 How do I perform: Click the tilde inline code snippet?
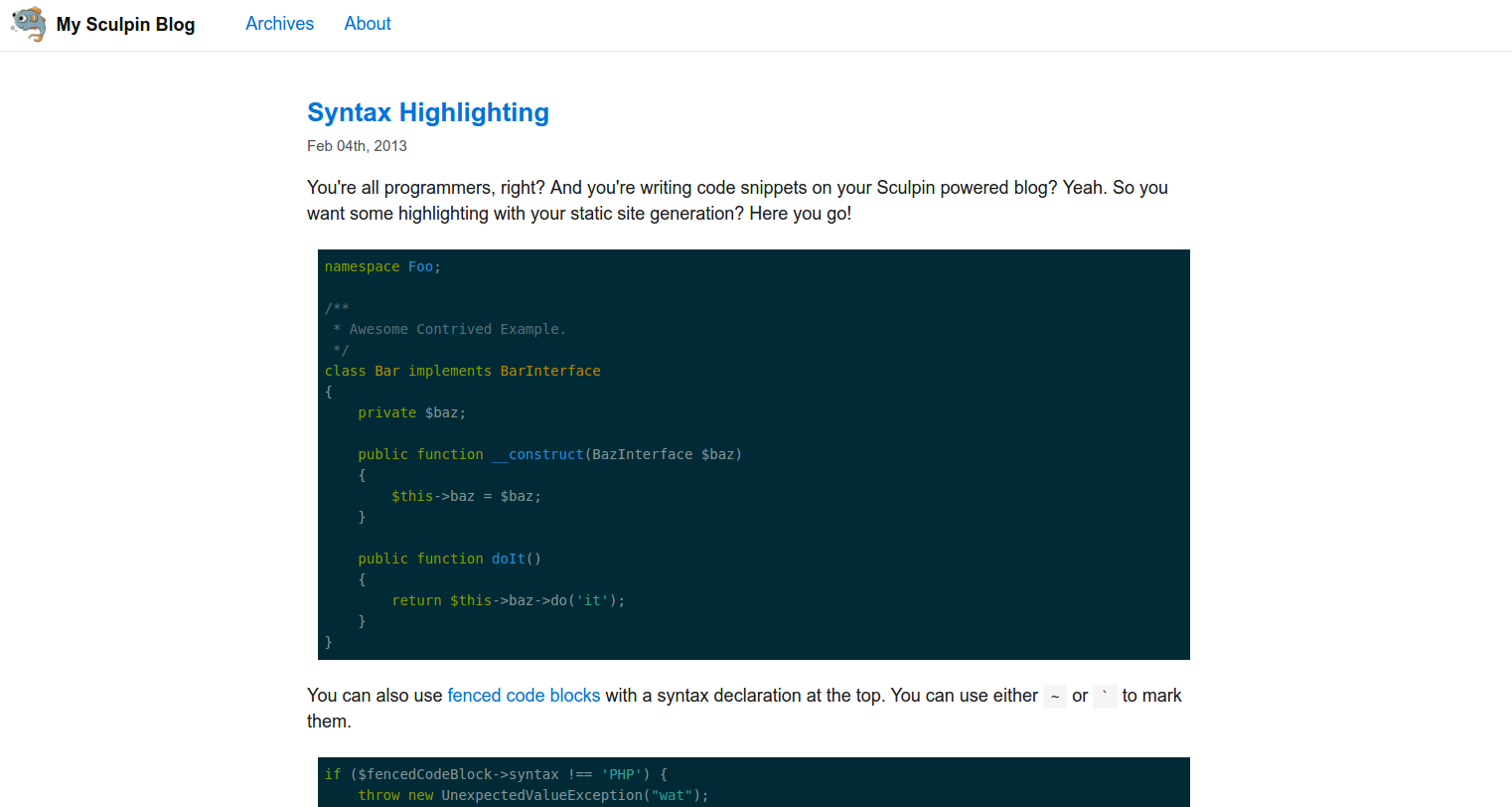(x=1055, y=697)
